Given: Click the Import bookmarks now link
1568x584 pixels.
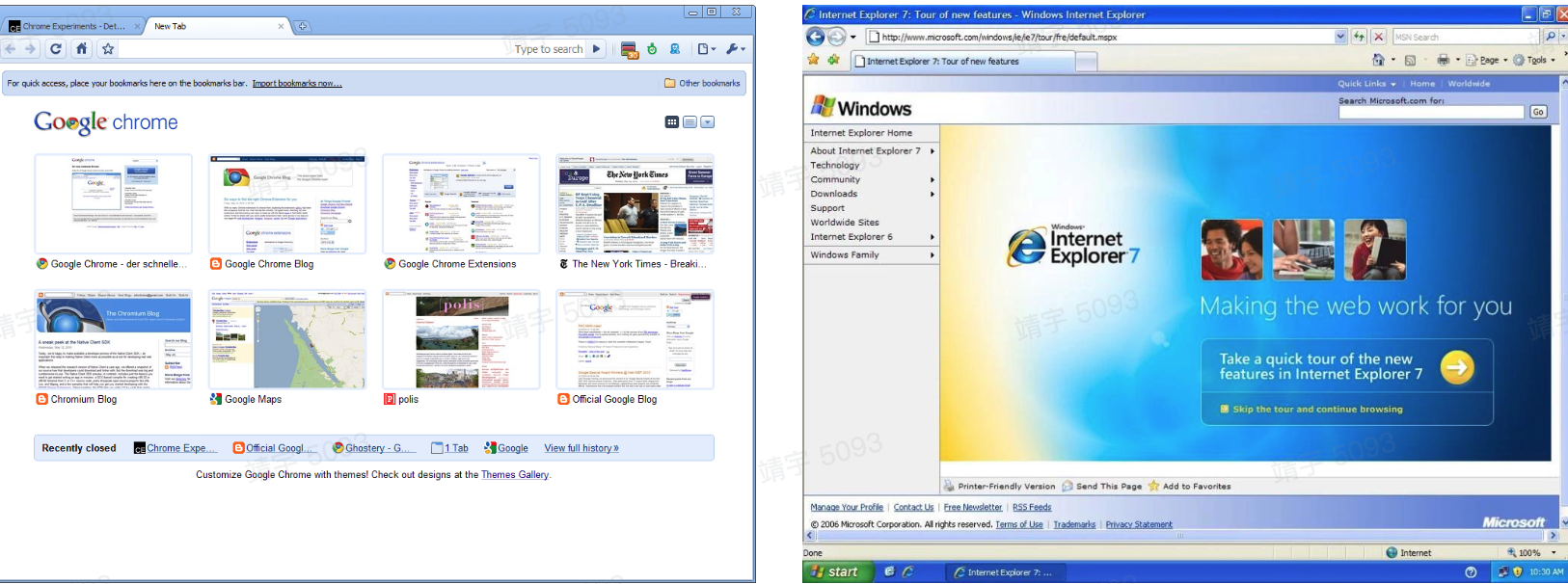Looking at the screenshot, I should [297, 84].
